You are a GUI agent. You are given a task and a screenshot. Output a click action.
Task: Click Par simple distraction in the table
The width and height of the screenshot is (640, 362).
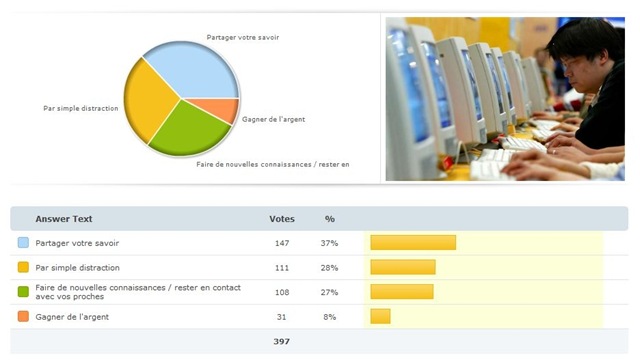pyautogui.click(x=78, y=268)
